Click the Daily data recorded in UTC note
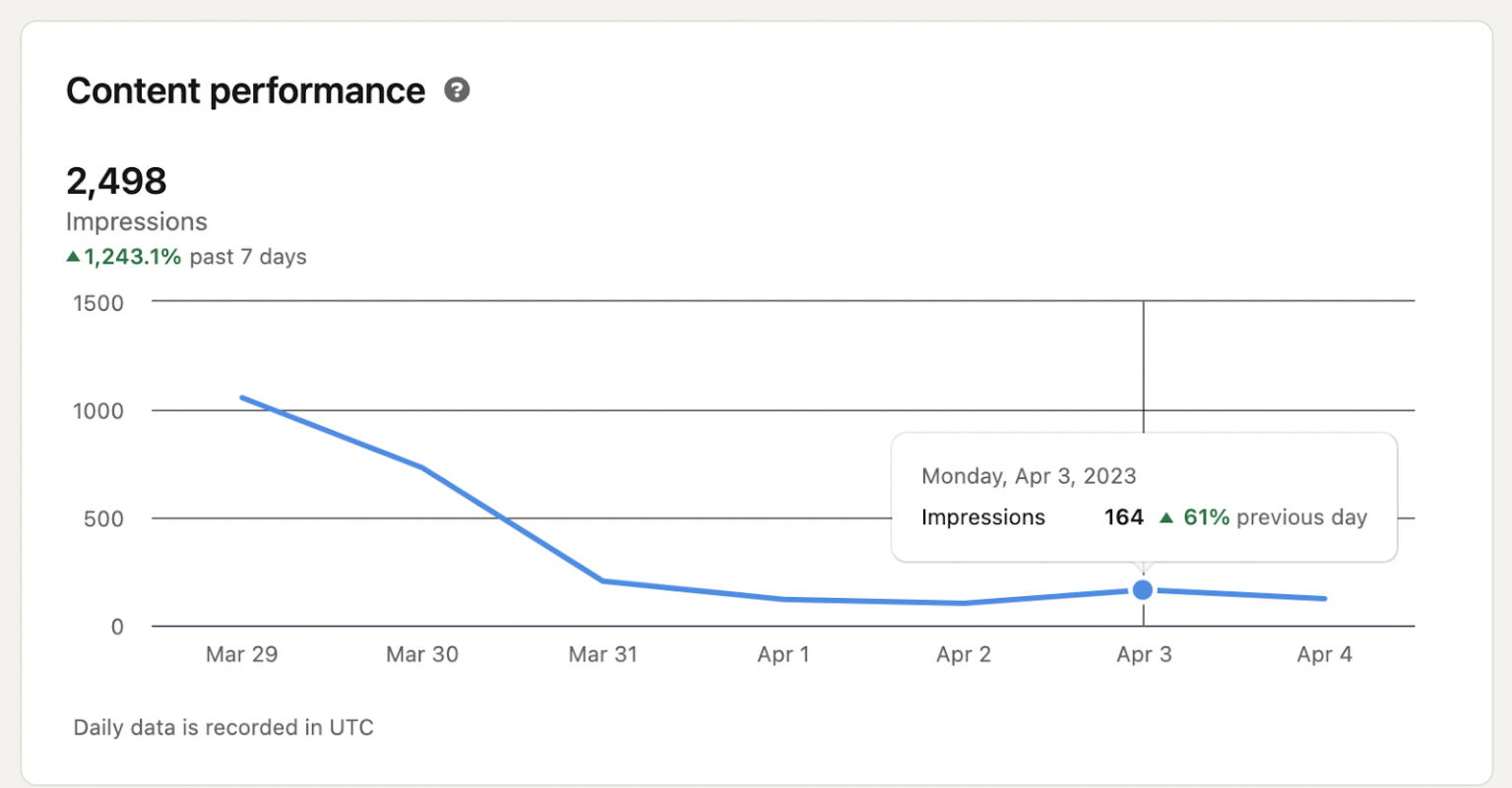This screenshot has height=788, width=1512. pos(222,728)
